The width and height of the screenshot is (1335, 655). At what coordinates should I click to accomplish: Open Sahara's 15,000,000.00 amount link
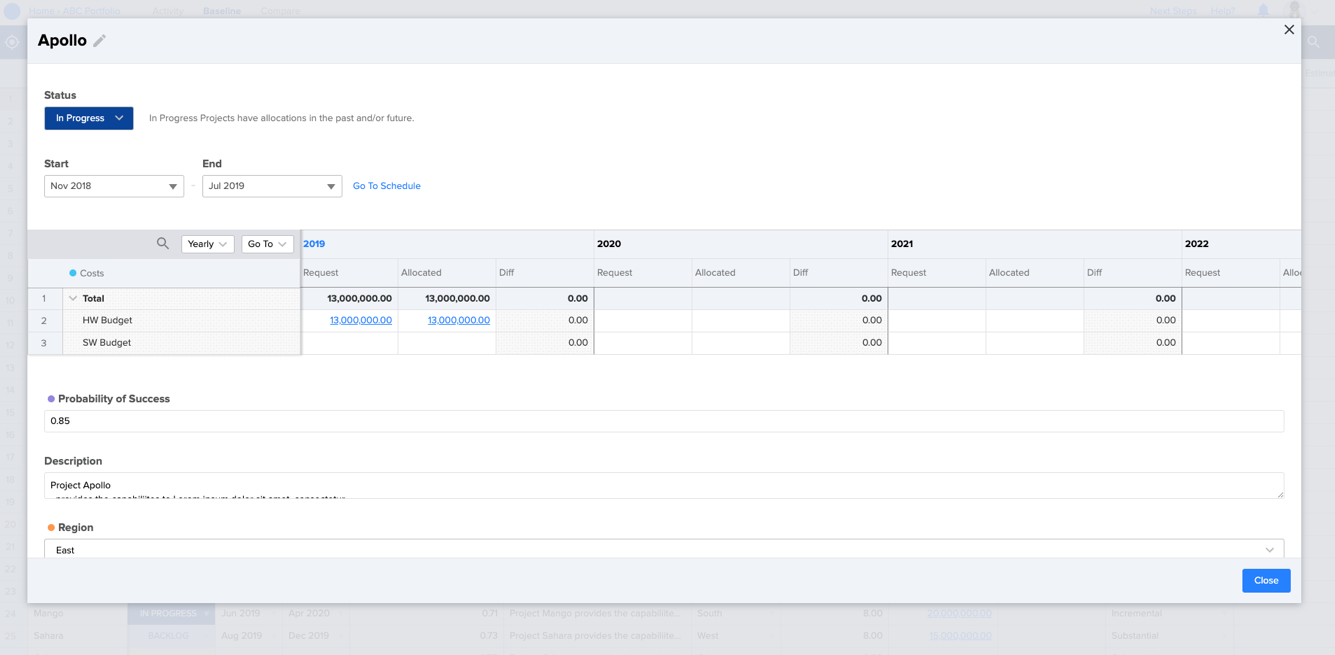[x=960, y=635]
